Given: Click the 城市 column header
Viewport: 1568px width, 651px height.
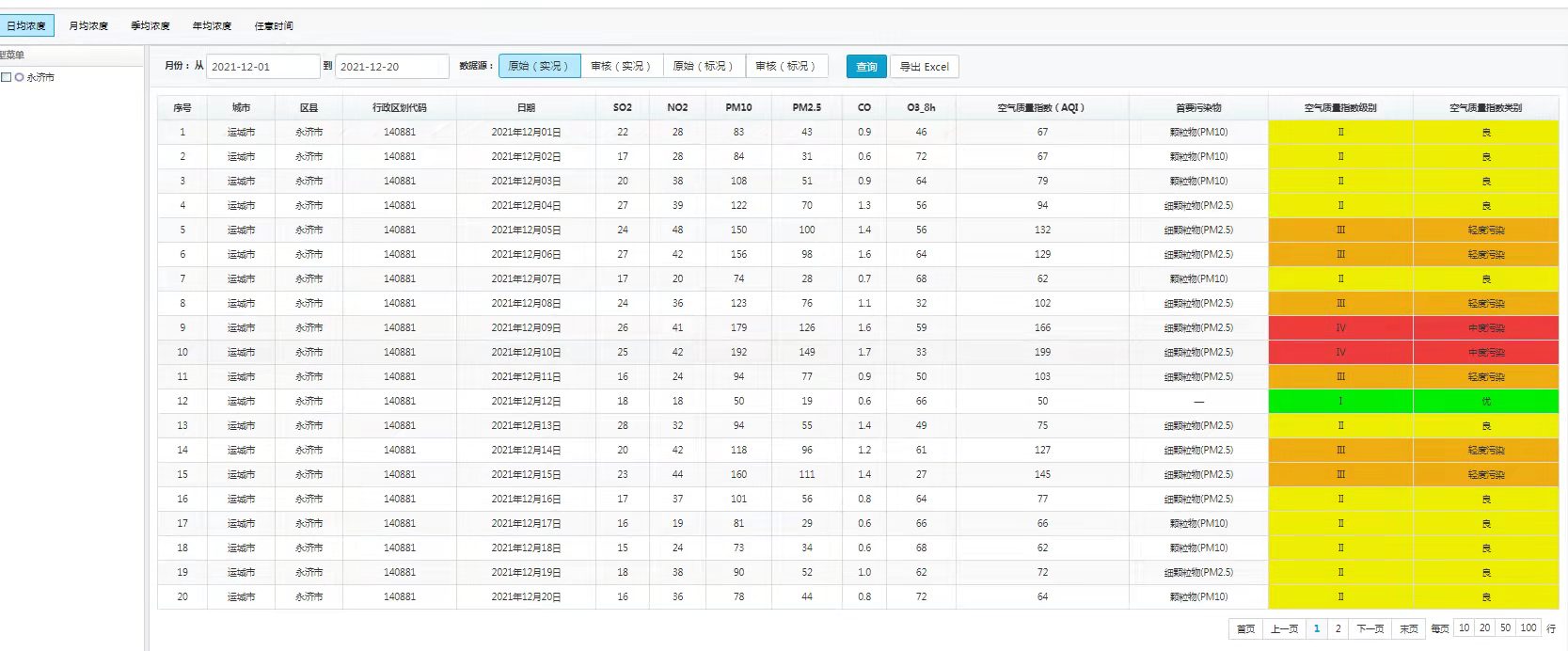Looking at the screenshot, I should (x=241, y=107).
